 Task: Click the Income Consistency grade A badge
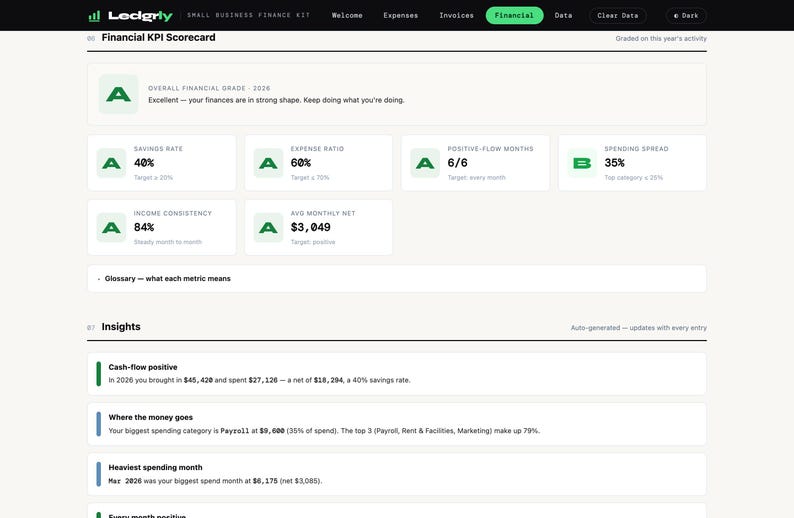click(x=111, y=227)
